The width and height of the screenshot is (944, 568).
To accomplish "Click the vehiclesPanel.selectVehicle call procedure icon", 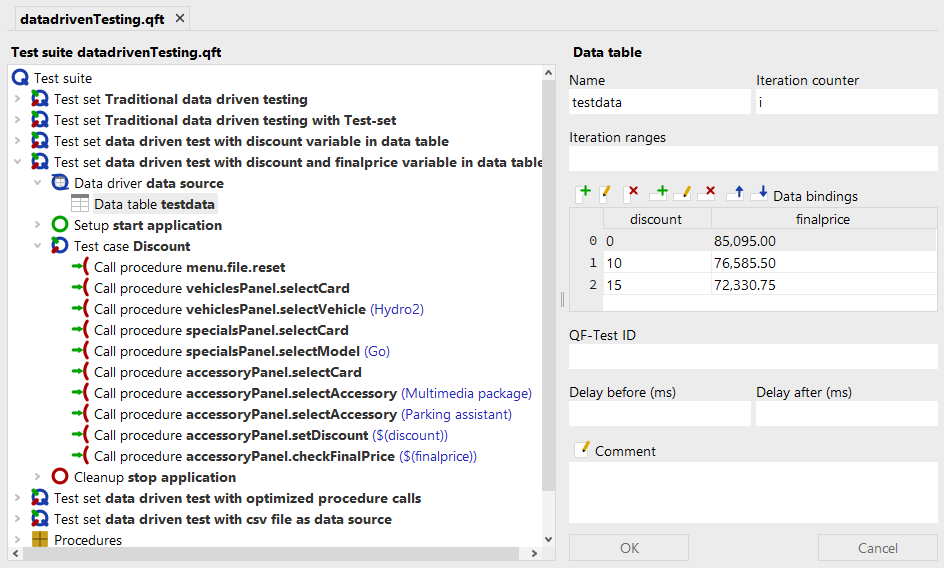I will [x=80, y=309].
